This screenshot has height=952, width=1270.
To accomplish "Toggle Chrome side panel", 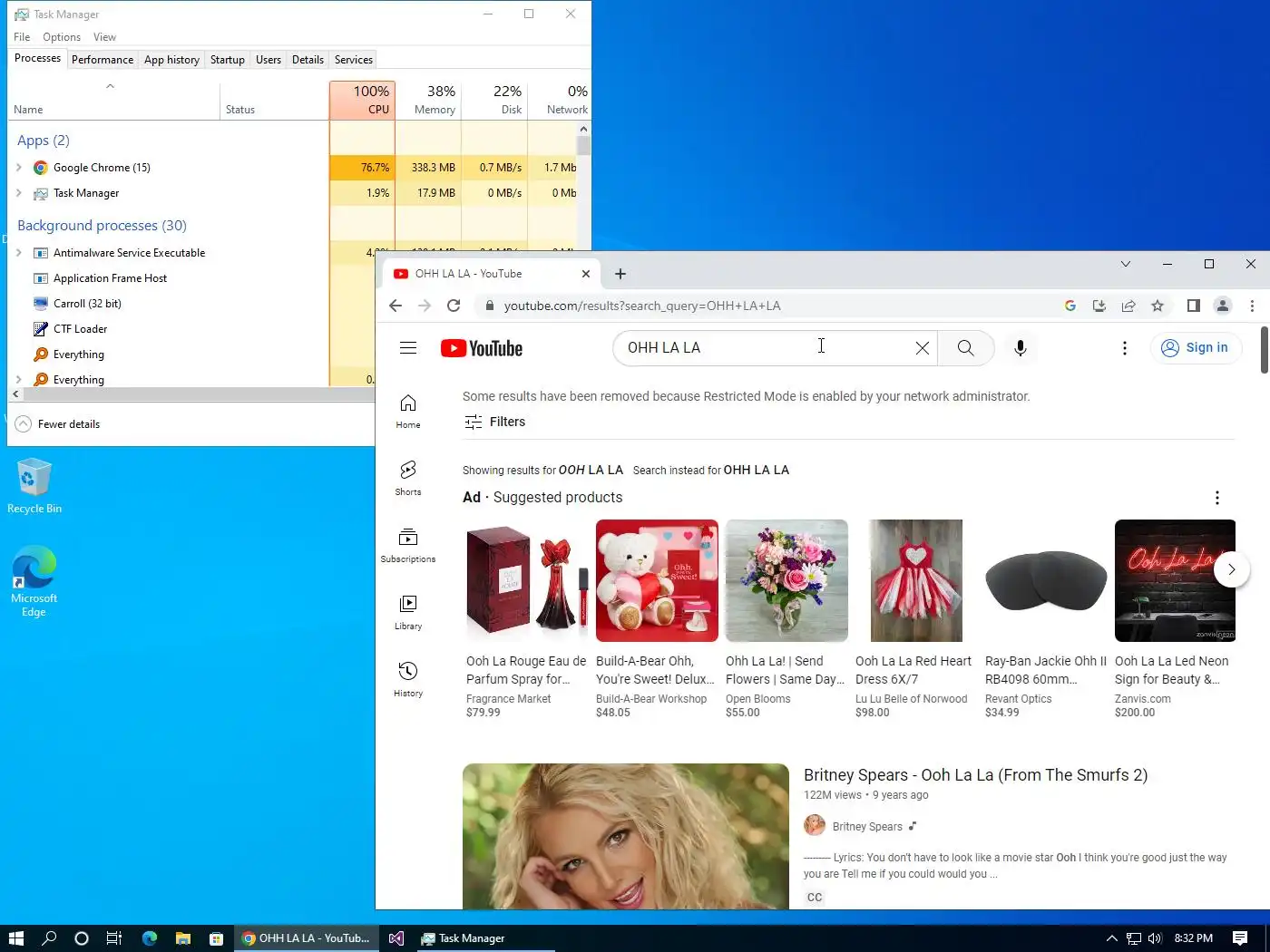I will click(x=1194, y=306).
